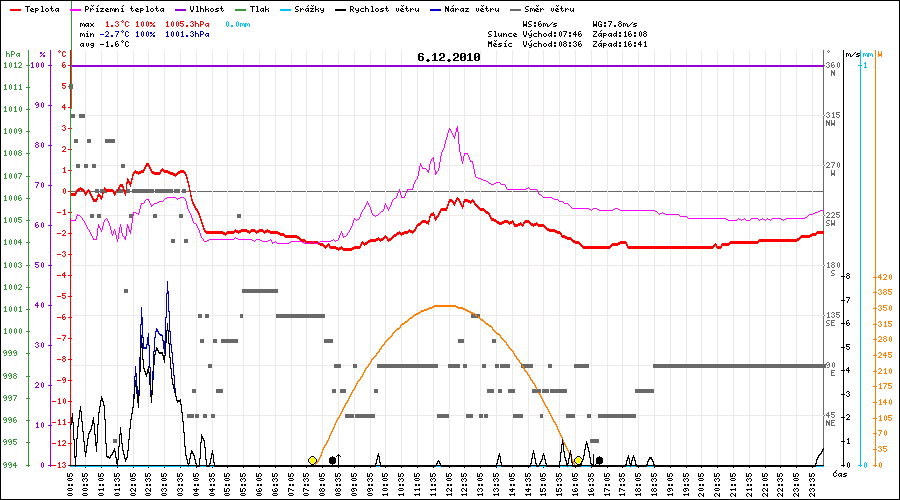
Task: Click the 315 NW compass axis label
Action: pos(833,119)
